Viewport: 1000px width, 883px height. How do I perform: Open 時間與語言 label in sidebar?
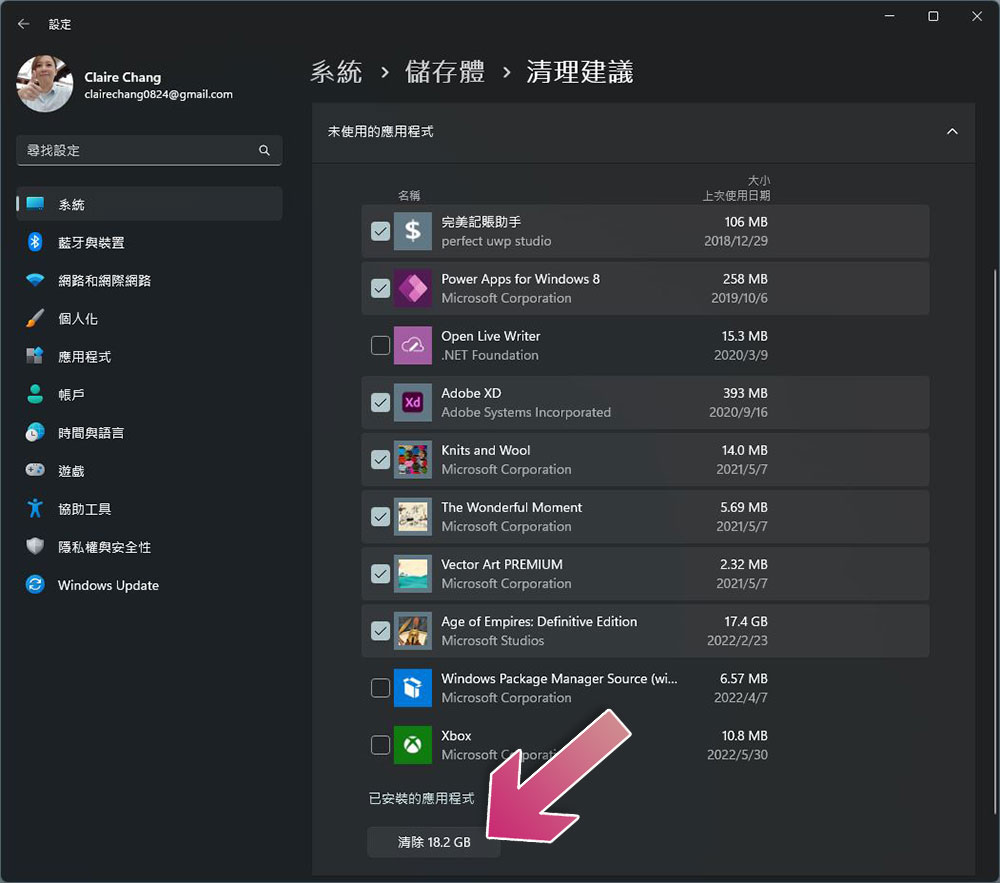[91, 433]
